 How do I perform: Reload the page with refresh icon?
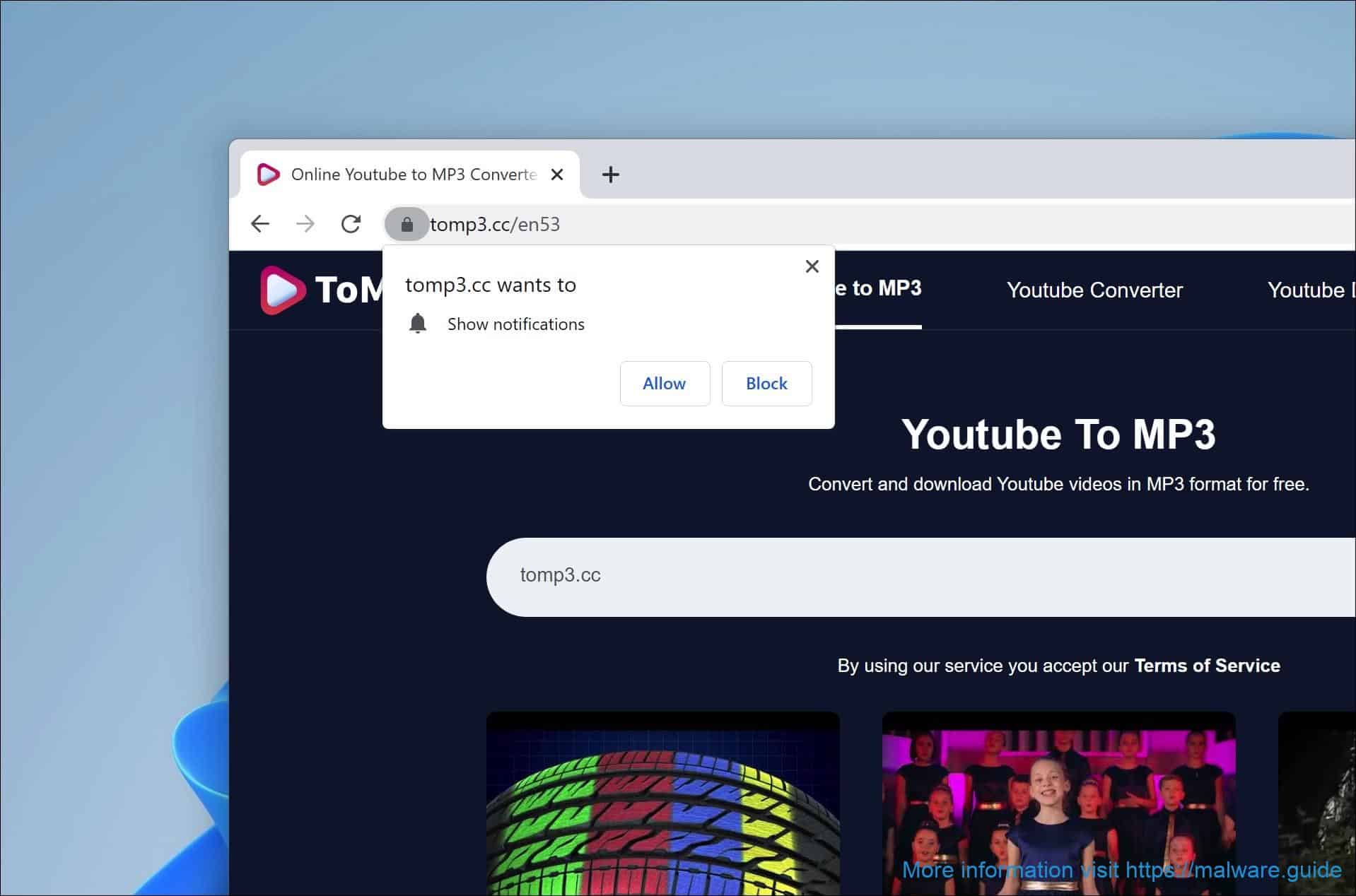click(351, 224)
